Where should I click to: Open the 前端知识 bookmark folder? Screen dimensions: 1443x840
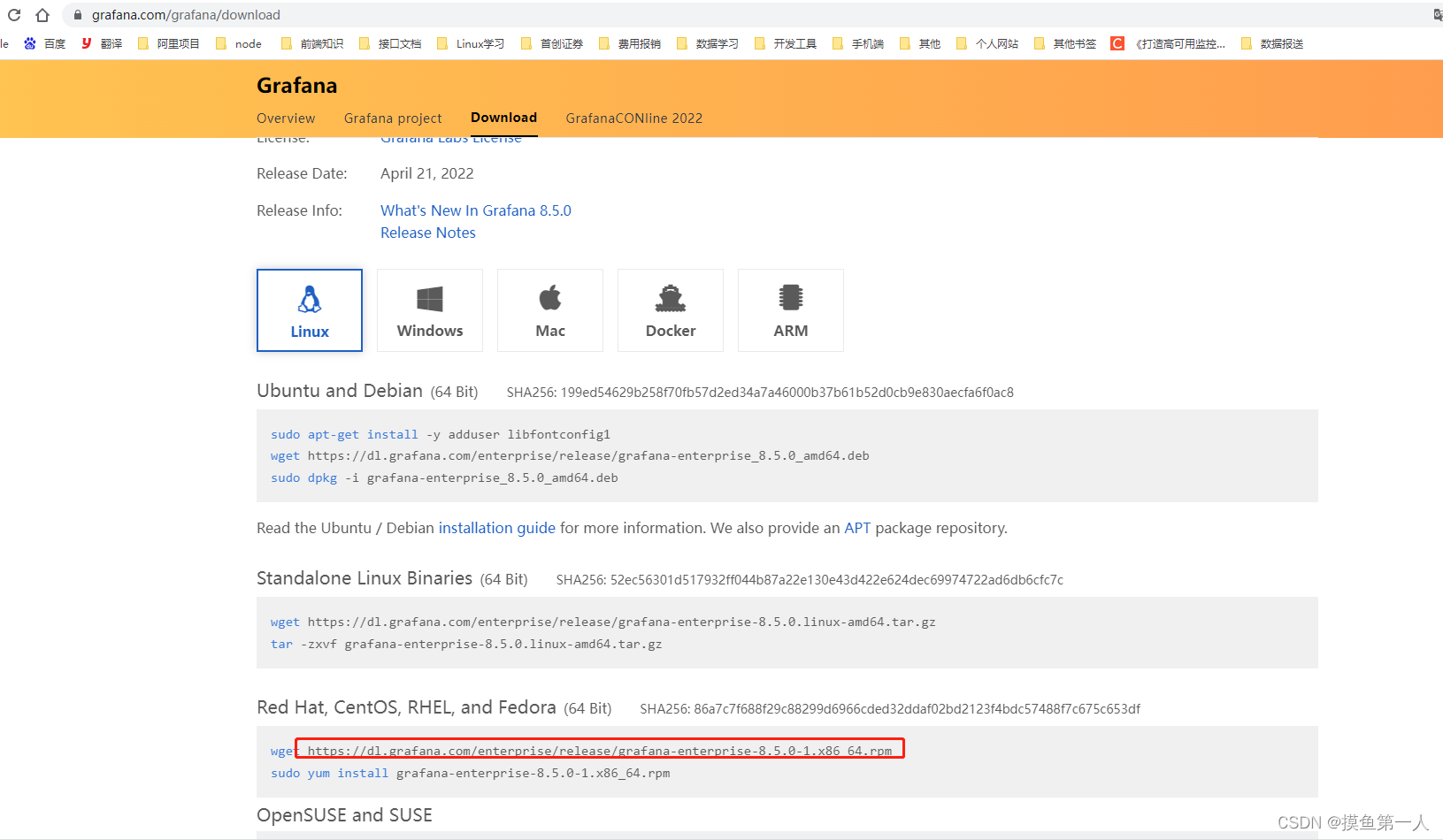click(x=312, y=43)
